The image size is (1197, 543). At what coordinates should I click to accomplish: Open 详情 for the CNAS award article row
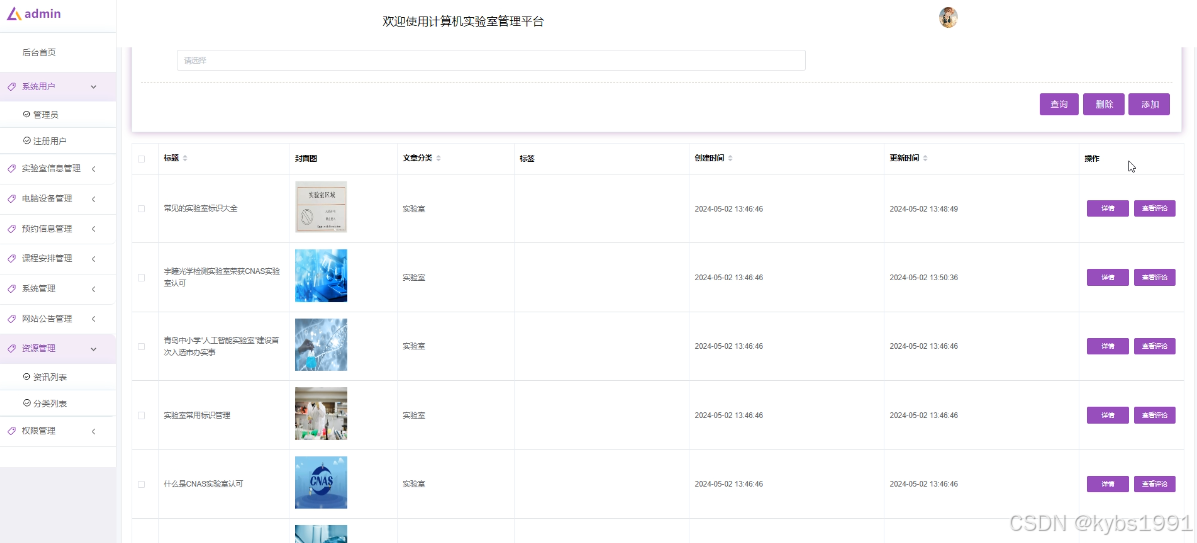pos(1108,277)
